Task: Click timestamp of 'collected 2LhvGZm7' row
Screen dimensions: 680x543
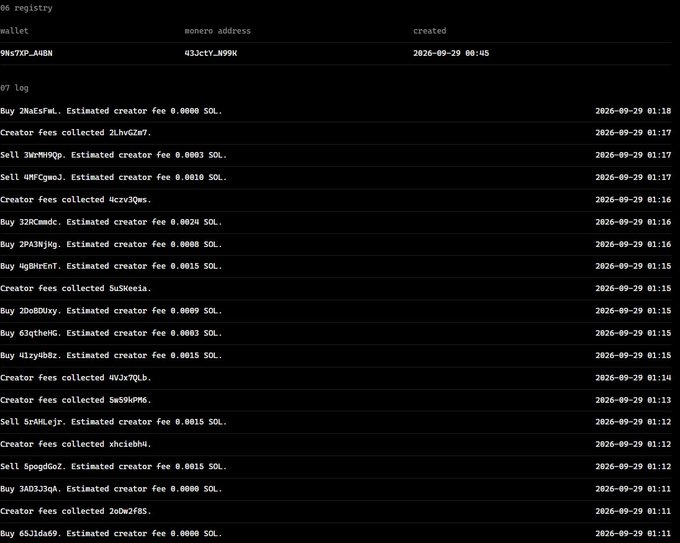Action: (x=633, y=133)
